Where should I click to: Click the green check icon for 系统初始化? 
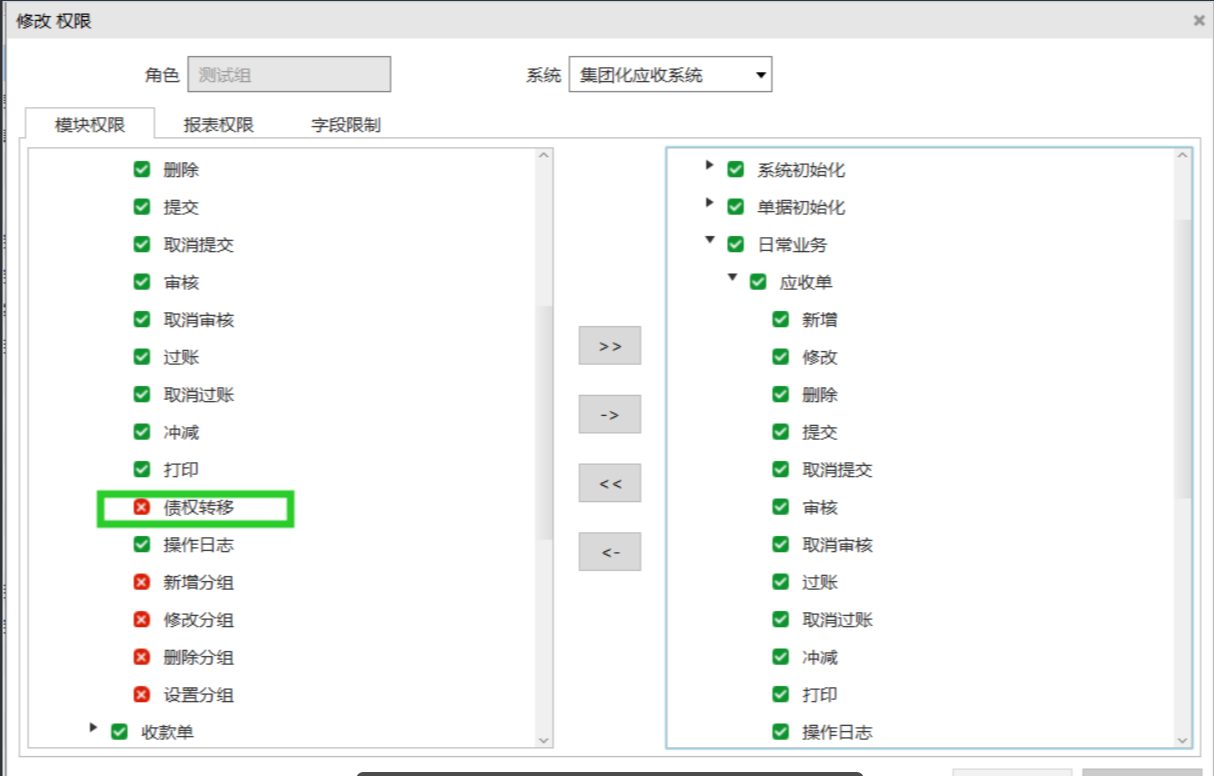736,170
